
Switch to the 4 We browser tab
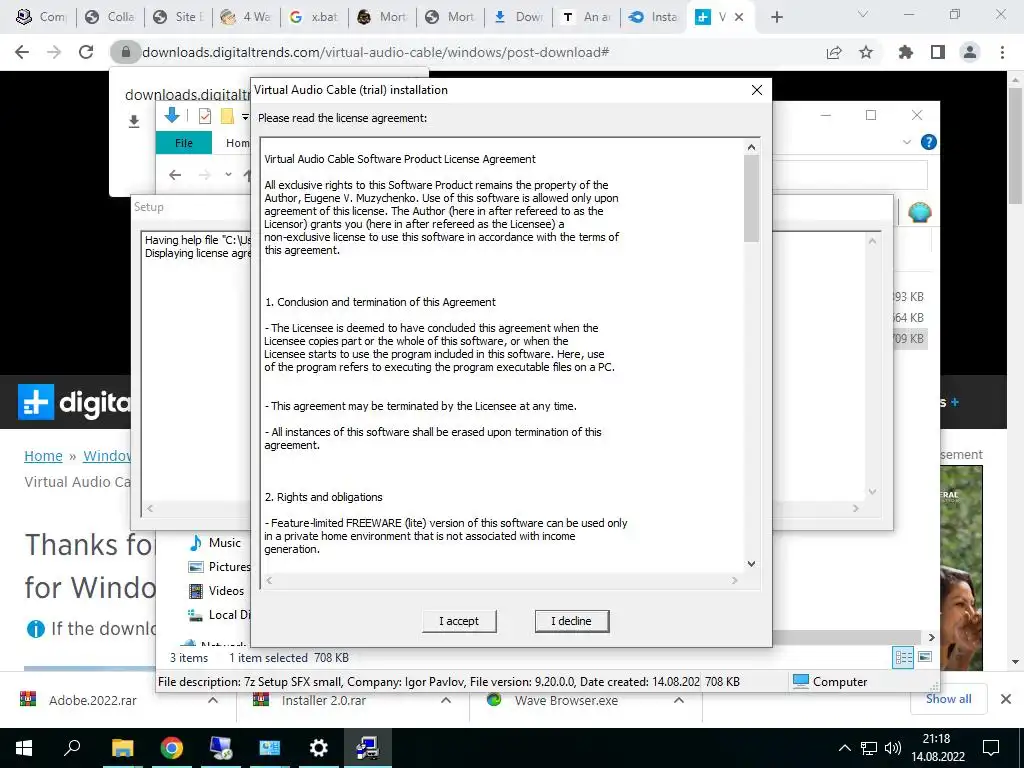point(246,17)
